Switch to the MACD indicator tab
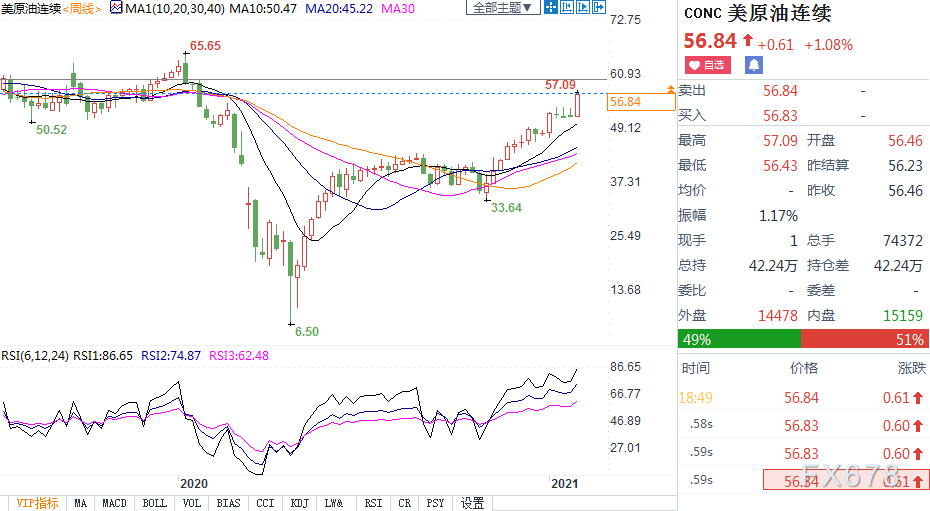 [x=115, y=503]
